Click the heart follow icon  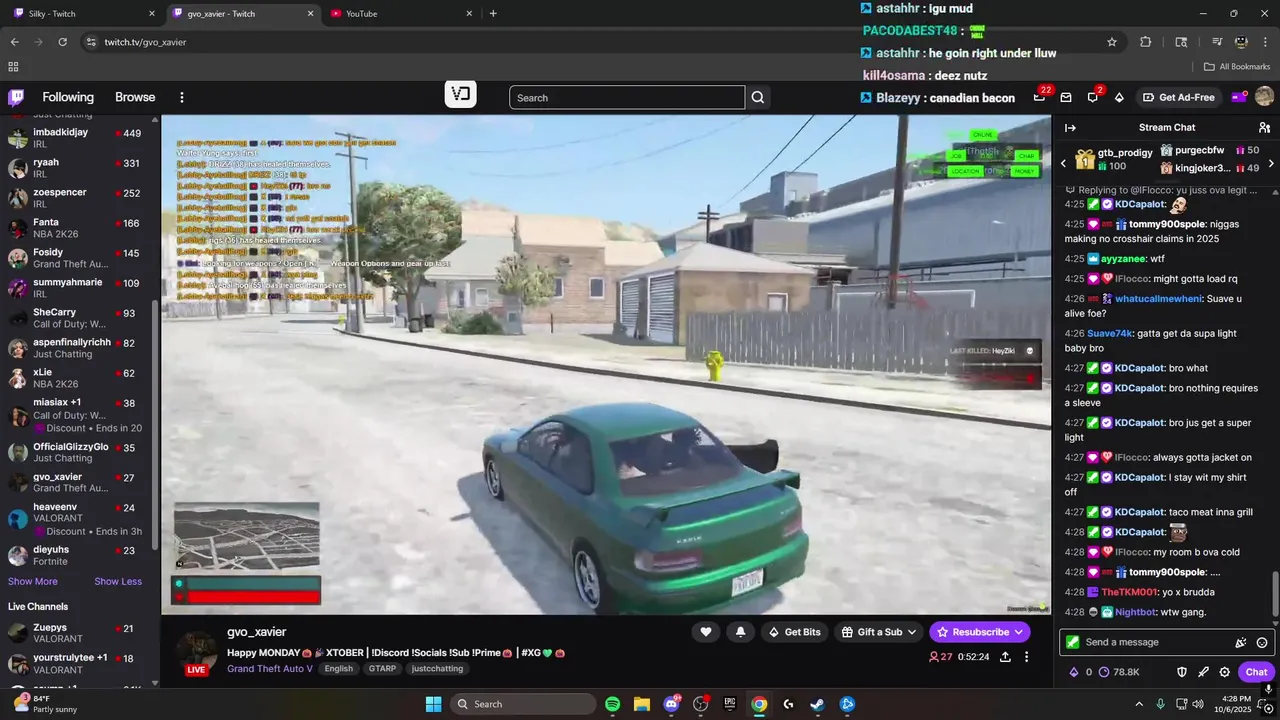(705, 632)
